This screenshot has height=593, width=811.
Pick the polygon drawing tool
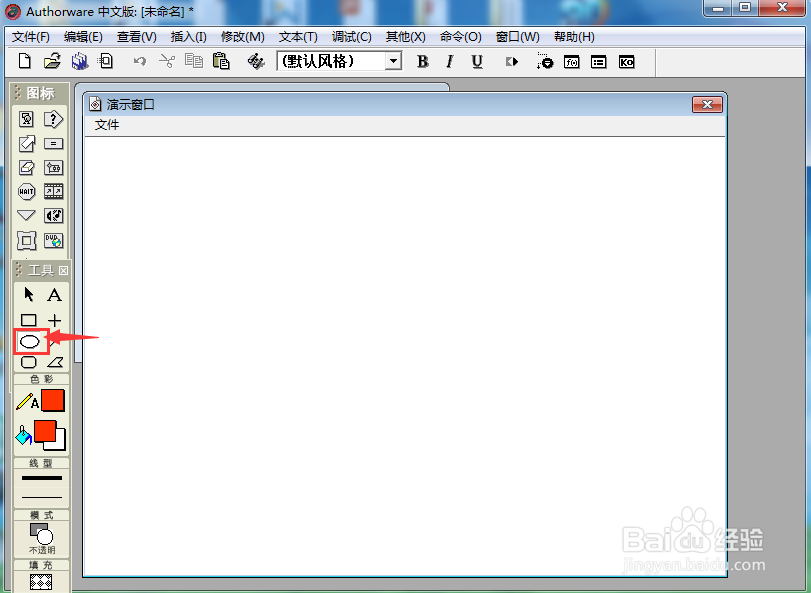pos(55,362)
